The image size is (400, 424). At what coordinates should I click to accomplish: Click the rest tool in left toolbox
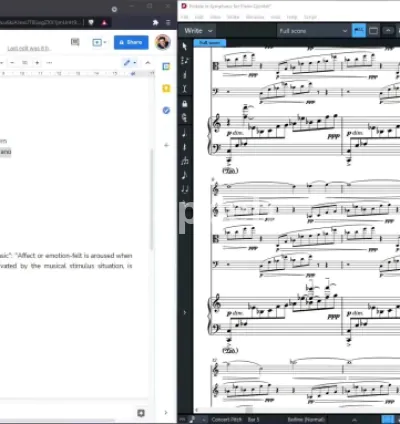185,147
